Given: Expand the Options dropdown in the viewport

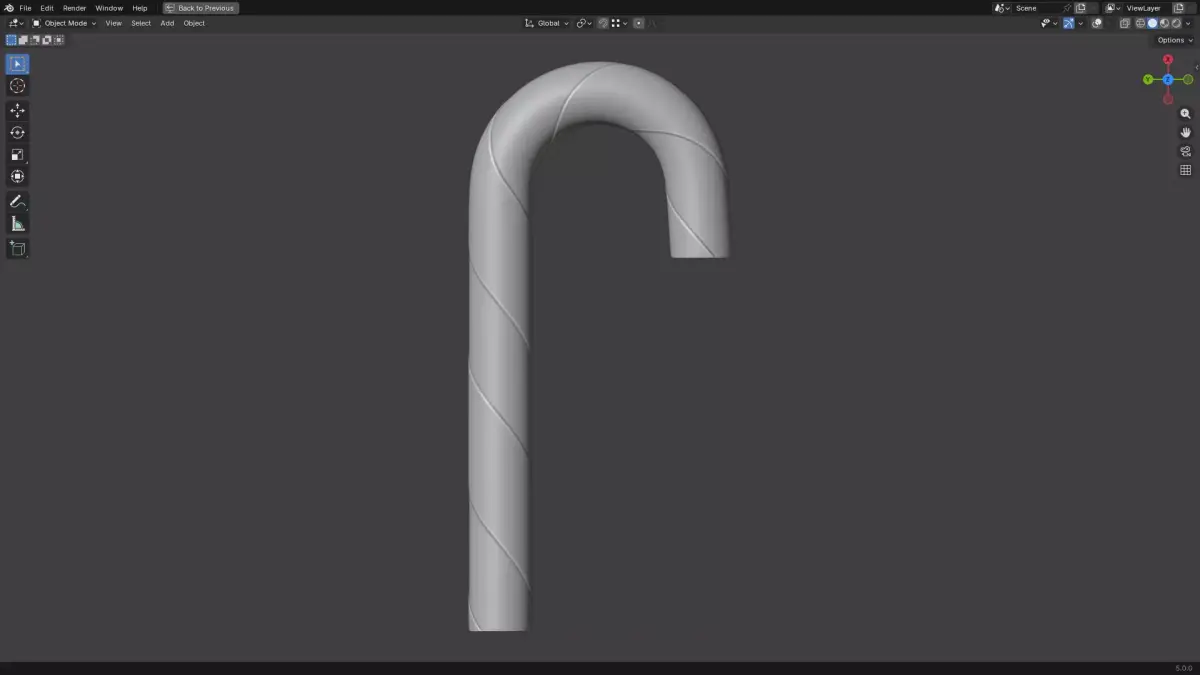Looking at the screenshot, I should 1171,40.
